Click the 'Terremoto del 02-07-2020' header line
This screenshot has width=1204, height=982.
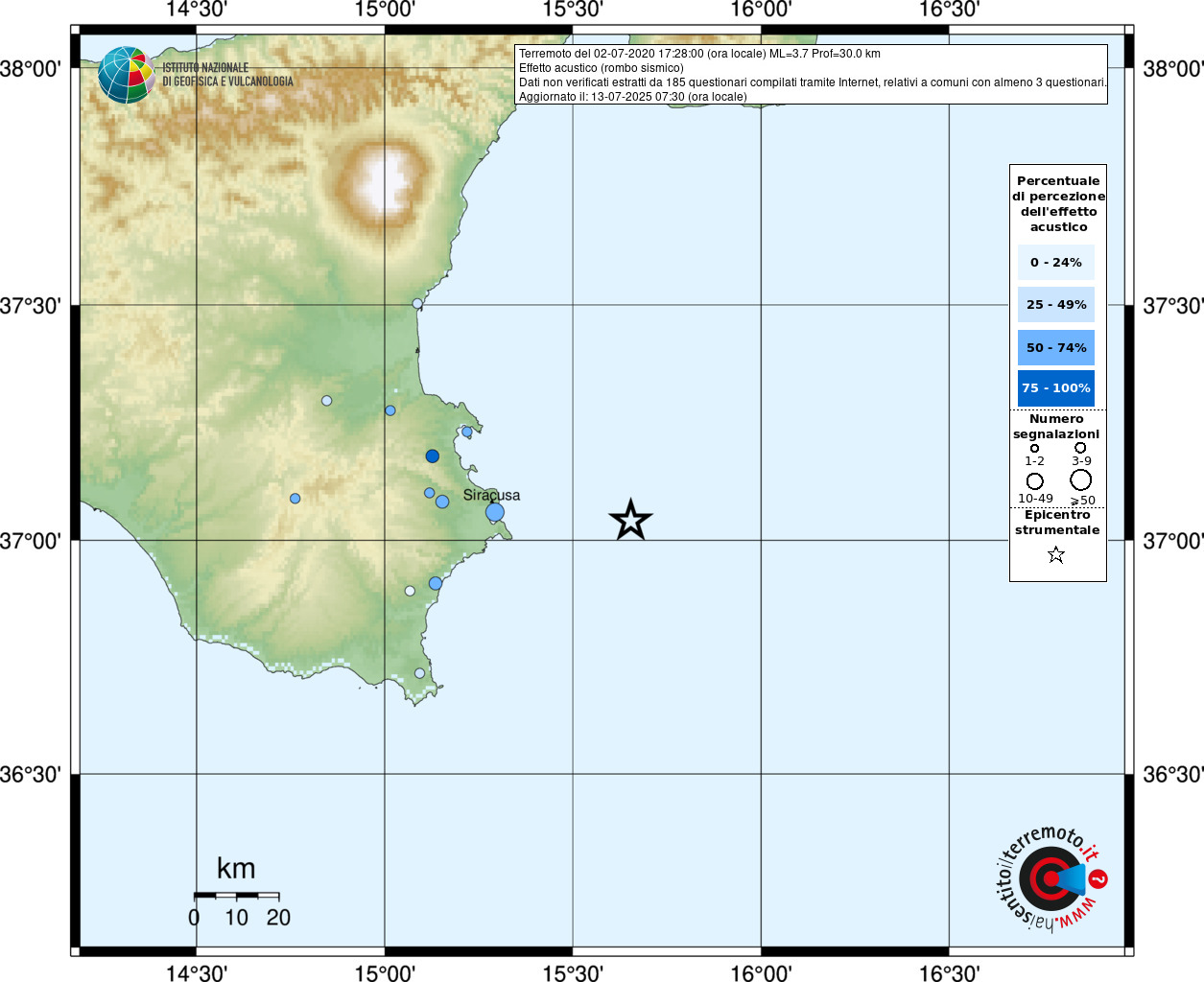pos(699,54)
